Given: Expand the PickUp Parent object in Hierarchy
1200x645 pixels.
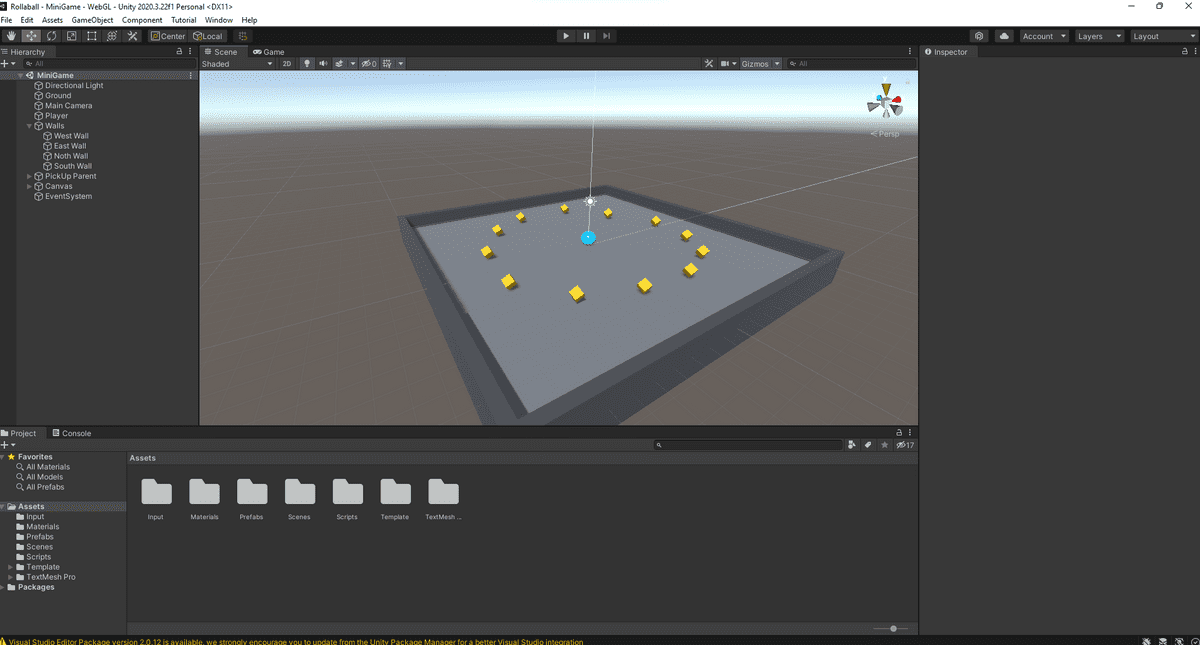Looking at the screenshot, I should click(x=29, y=176).
